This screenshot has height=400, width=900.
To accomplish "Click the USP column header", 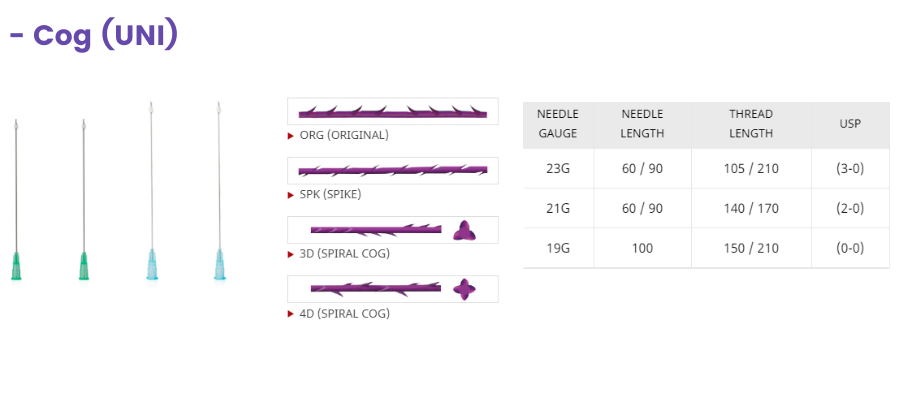I will click(850, 124).
